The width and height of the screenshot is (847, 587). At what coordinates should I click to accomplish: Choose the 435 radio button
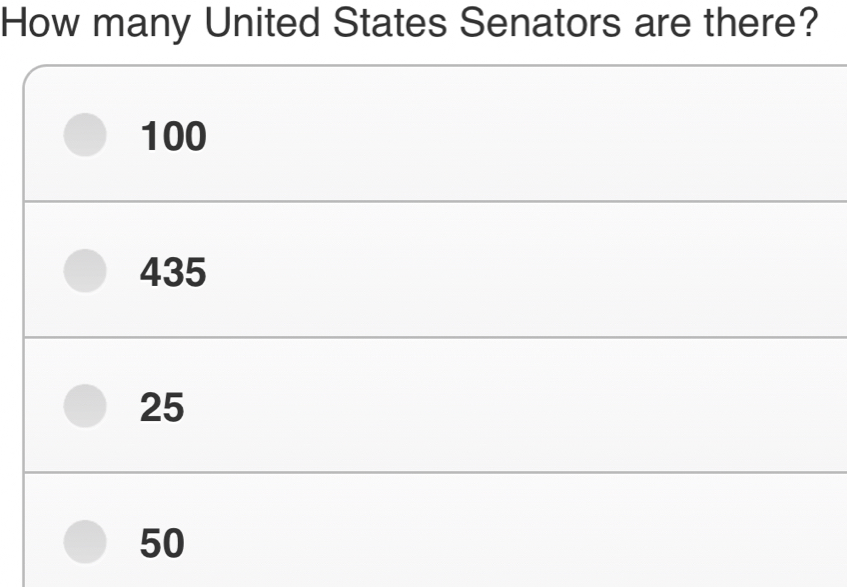tap(85, 272)
